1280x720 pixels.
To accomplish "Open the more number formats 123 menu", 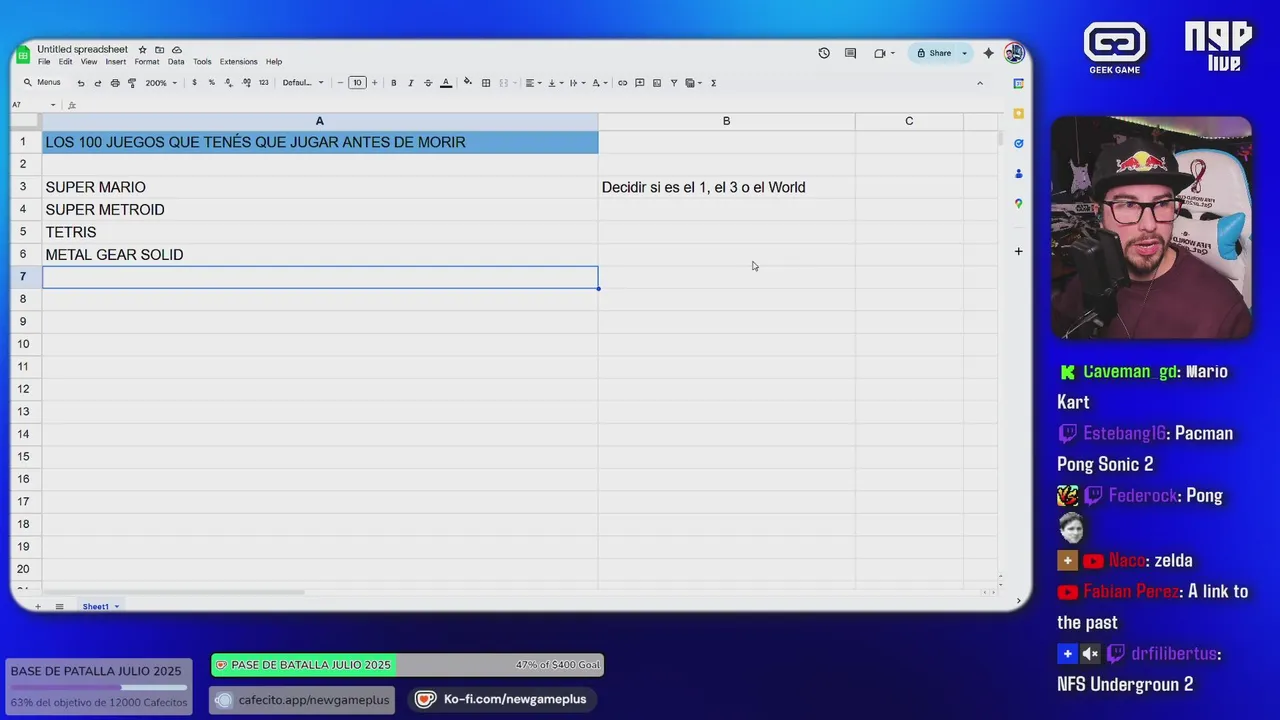I will (x=264, y=83).
